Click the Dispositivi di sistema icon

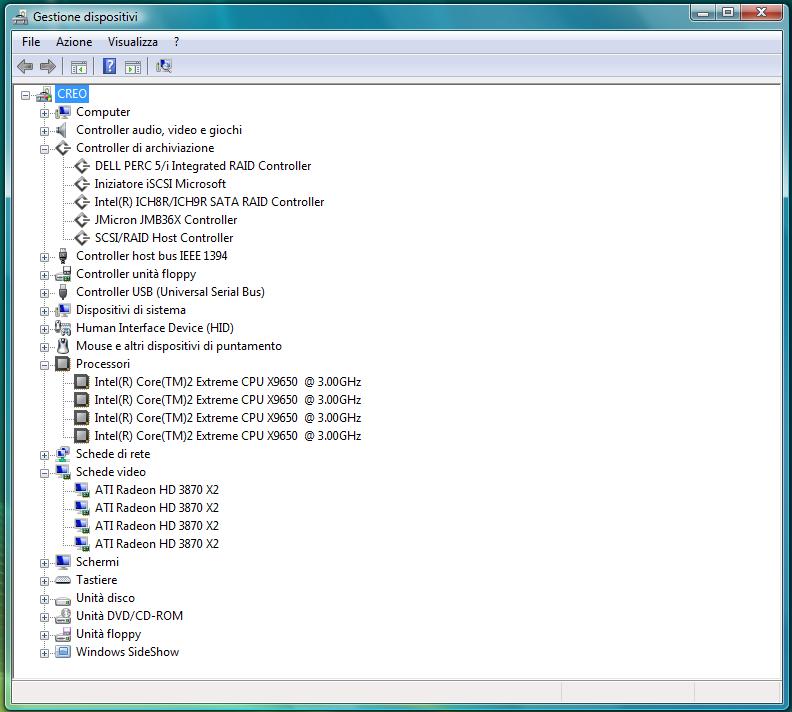pos(63,310)
